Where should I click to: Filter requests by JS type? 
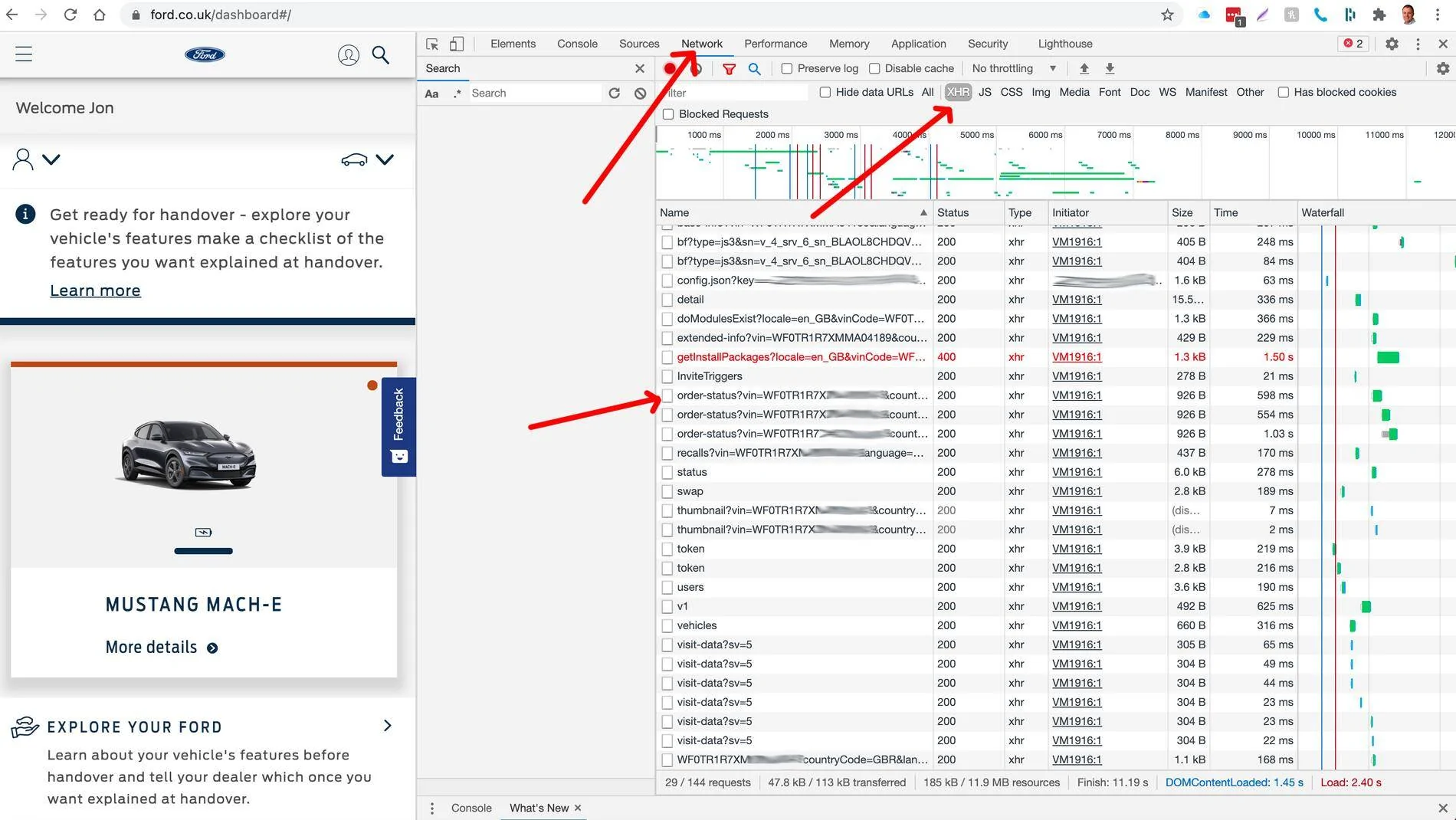[x=985, y=92]
